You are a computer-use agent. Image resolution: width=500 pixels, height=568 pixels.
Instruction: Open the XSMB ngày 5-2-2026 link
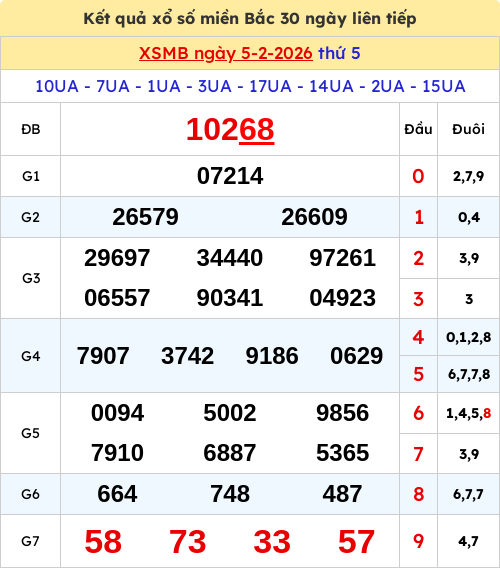pos(226,54)
